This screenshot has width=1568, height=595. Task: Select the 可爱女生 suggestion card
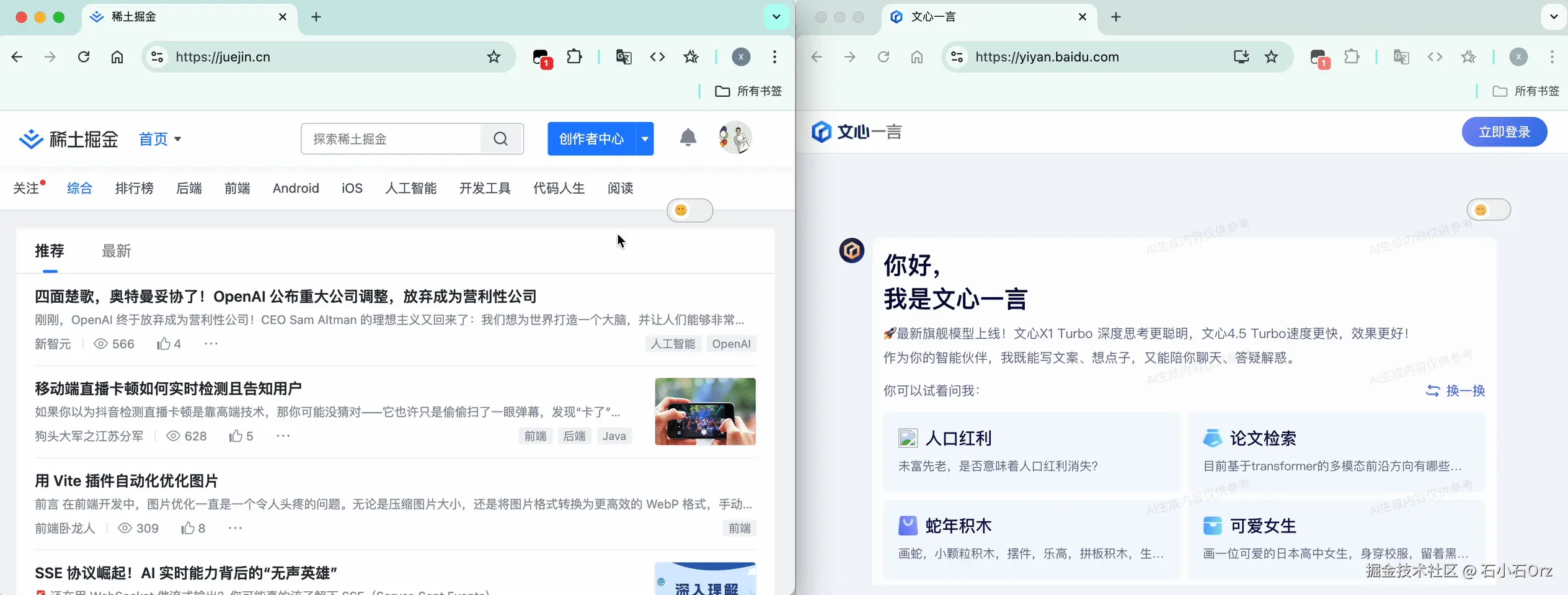1336,539
